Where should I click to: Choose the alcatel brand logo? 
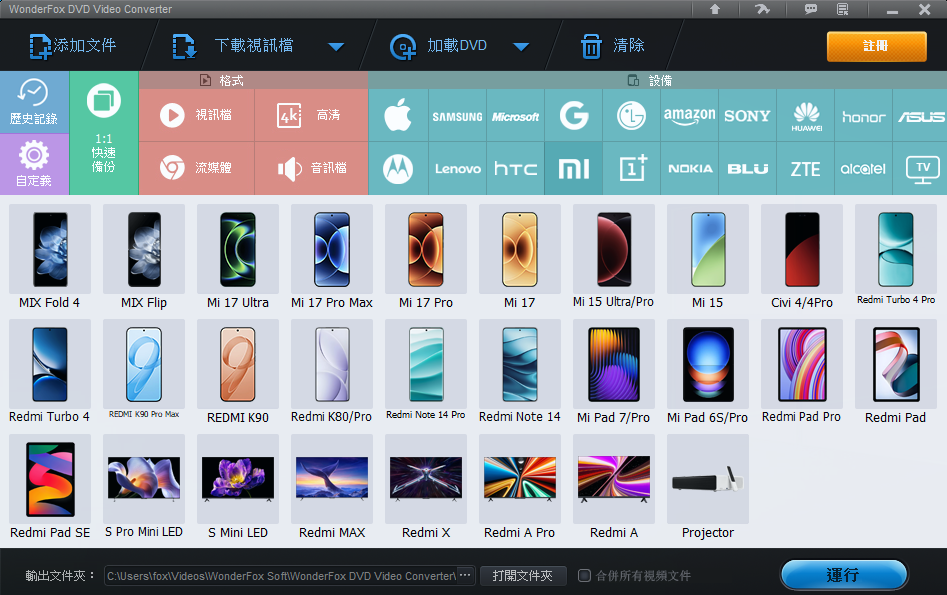point(864,169)
